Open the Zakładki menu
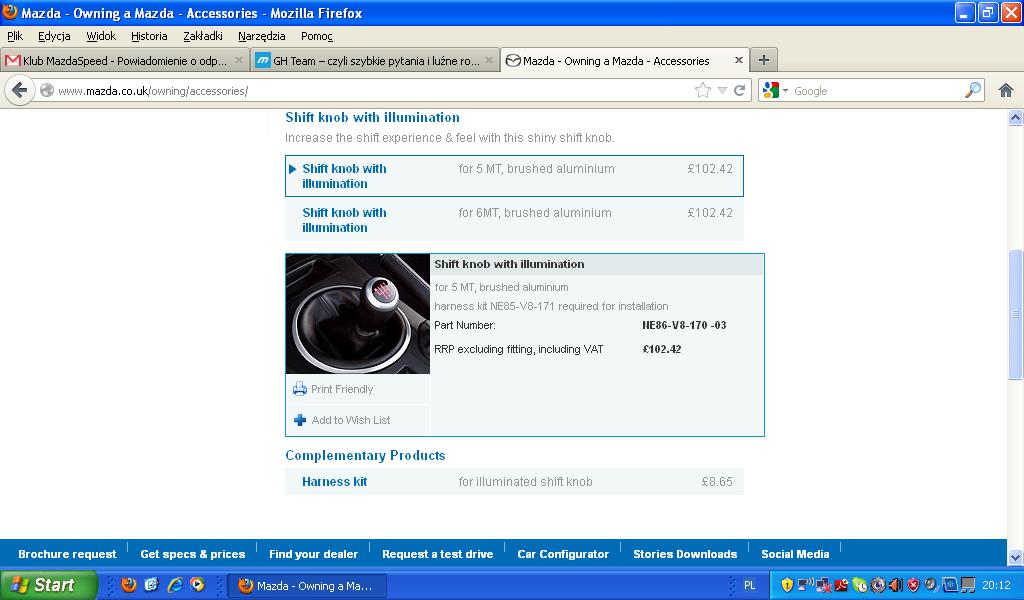The height and width of the screenshot is (600, 1024). [x=202, y=36]
